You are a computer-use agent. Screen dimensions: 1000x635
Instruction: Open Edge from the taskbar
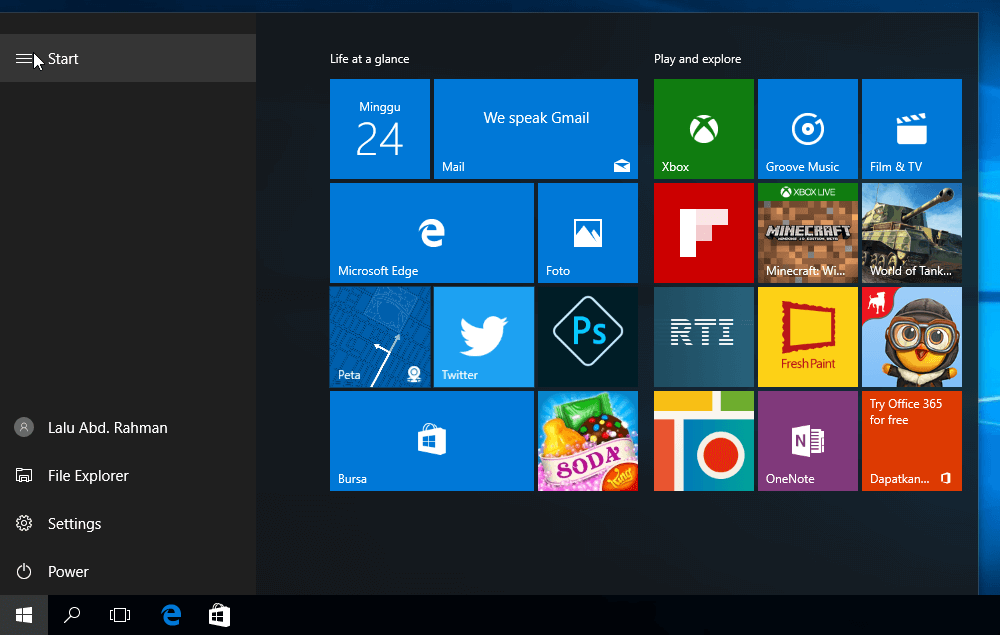coord(171,615)
